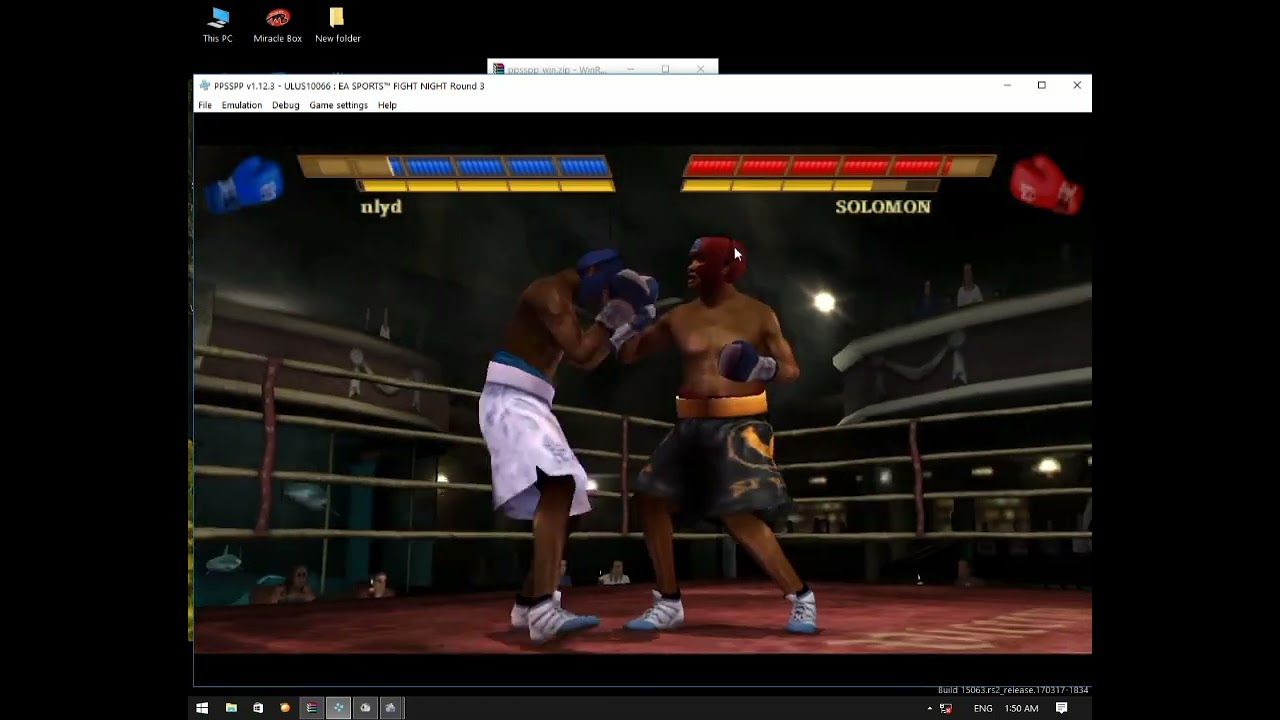Screen dimensions: 1280x720
Task: Minimize the PPSSPP window
Action: tap(1006, 86)
